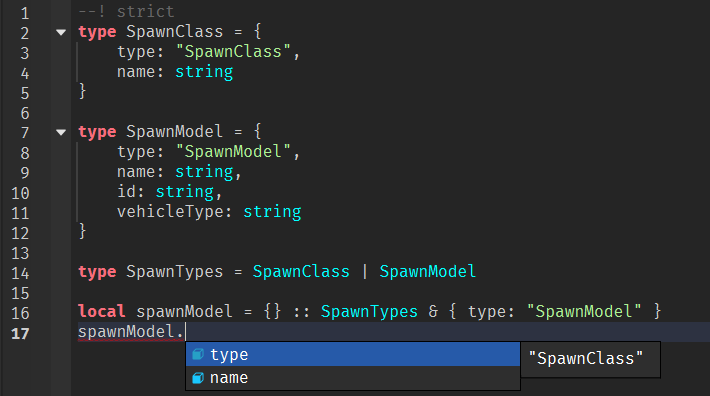Screen dimensions: 710x396
Task: Click the cube icon beside 'name' suggestion
Action: [198, 378]
